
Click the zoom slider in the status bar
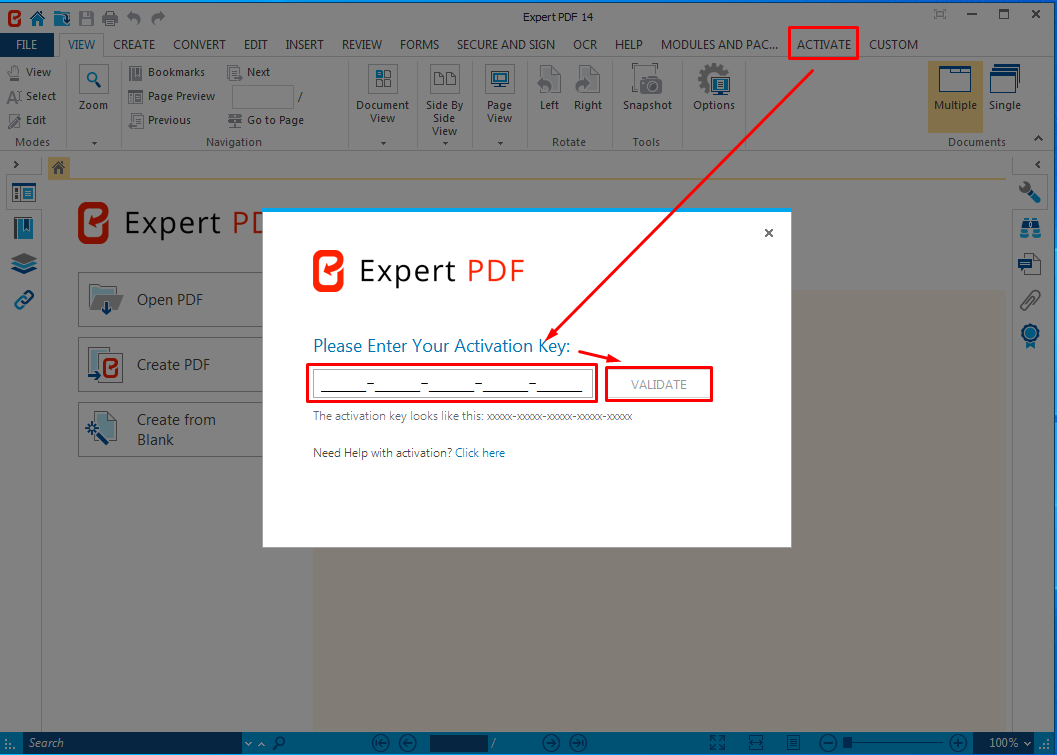pos(895,743)
